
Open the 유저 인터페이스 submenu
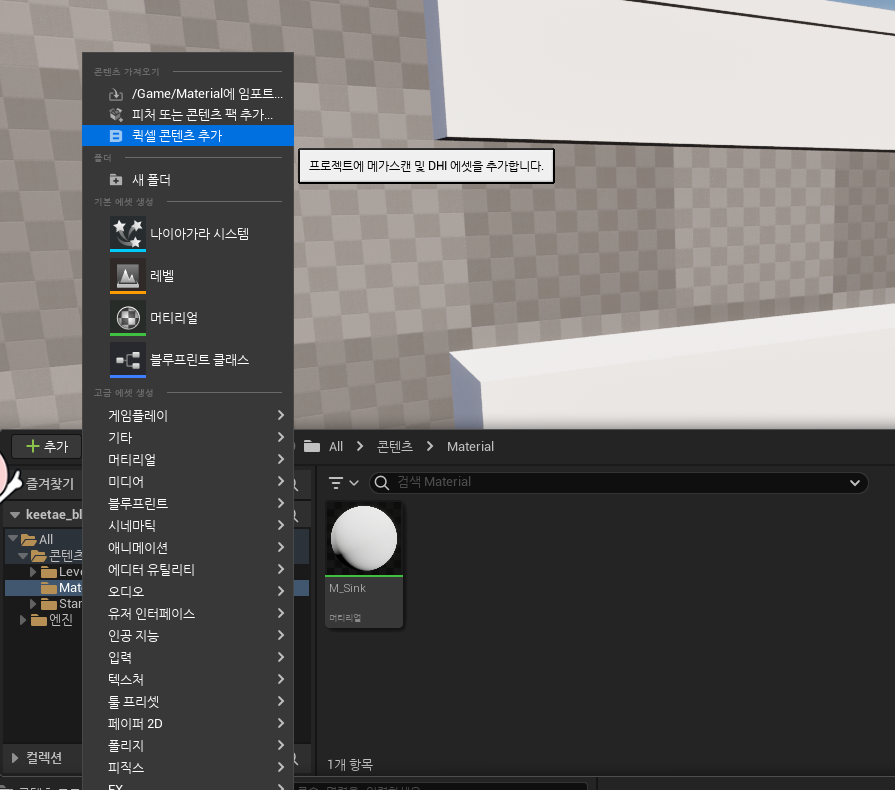point(188,614)
